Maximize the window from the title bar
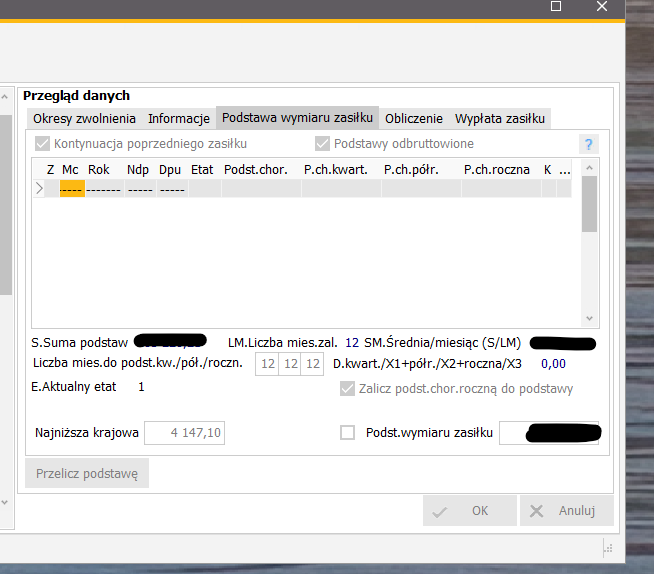Viewport: 654px width, 574px height. [557, 6]
